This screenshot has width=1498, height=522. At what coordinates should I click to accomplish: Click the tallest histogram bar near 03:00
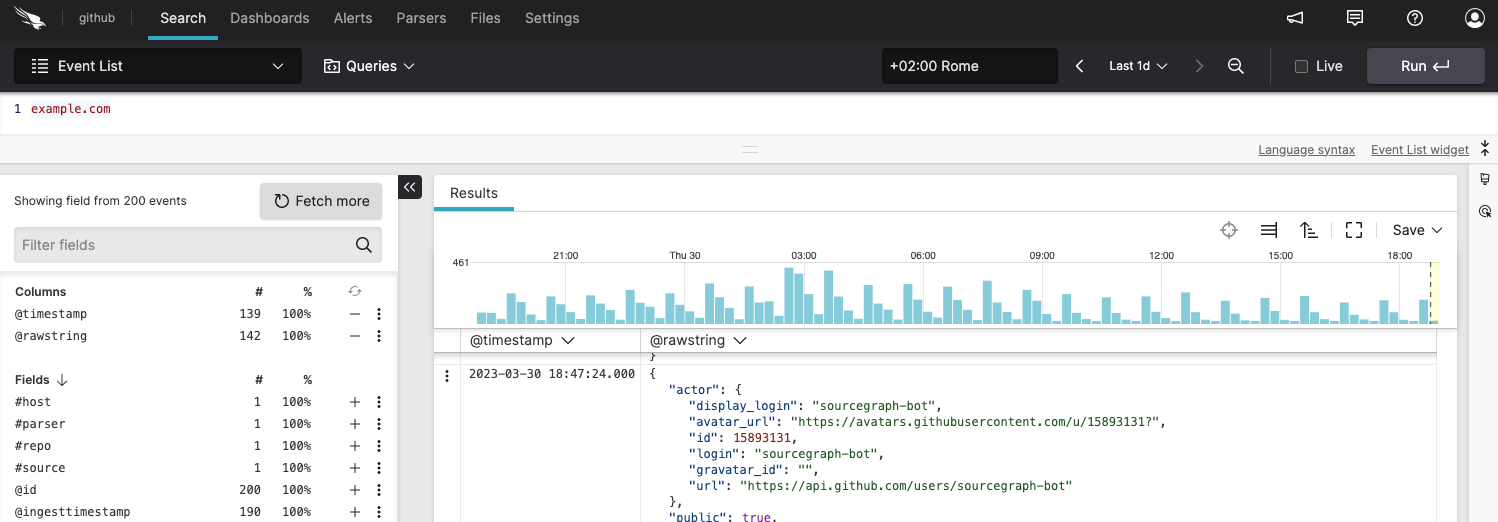coord(789,295)
